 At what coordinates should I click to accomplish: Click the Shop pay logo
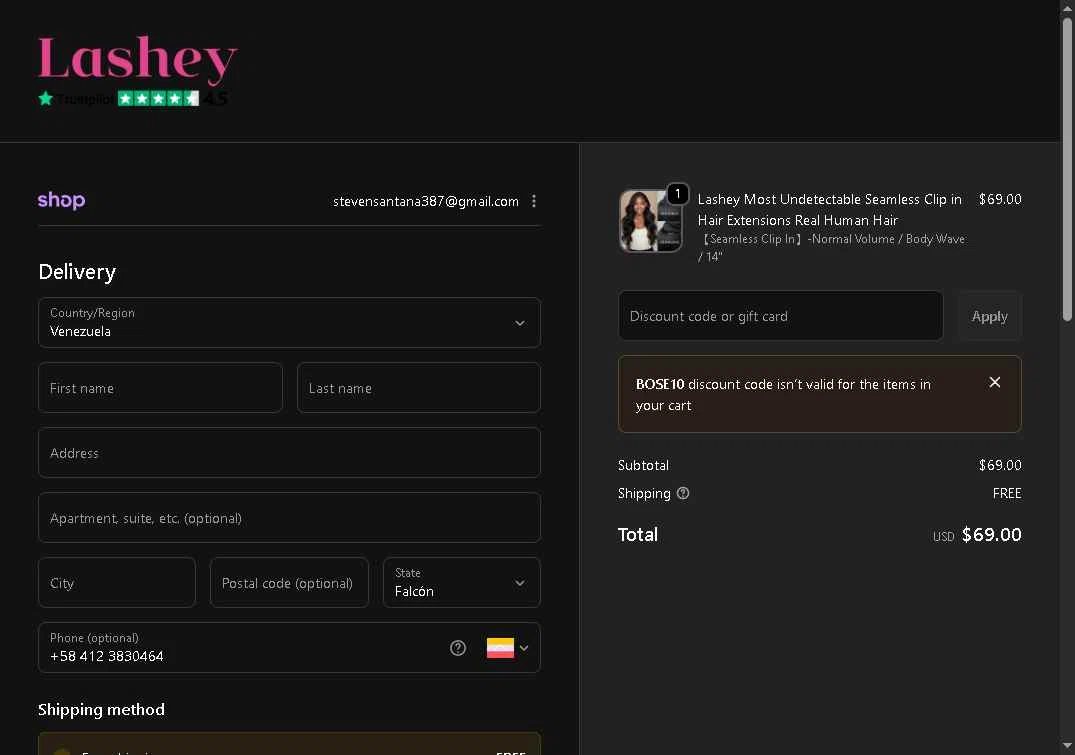click(x=62, y=200)
